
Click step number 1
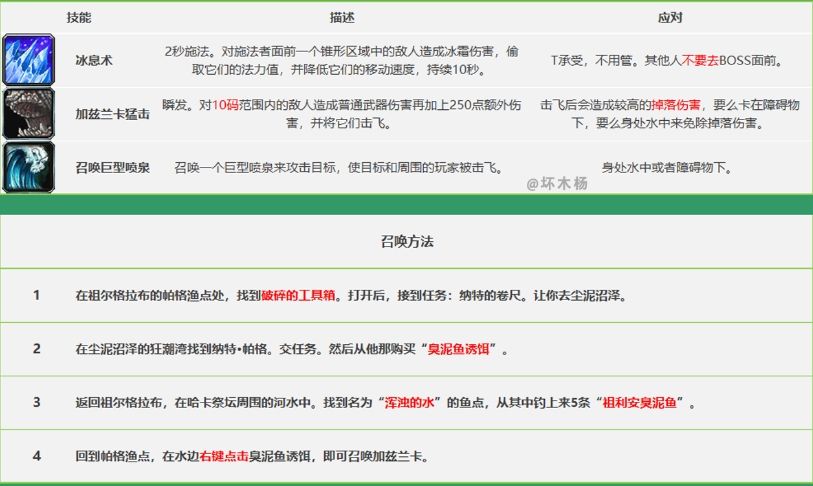[x=36, y=295]
